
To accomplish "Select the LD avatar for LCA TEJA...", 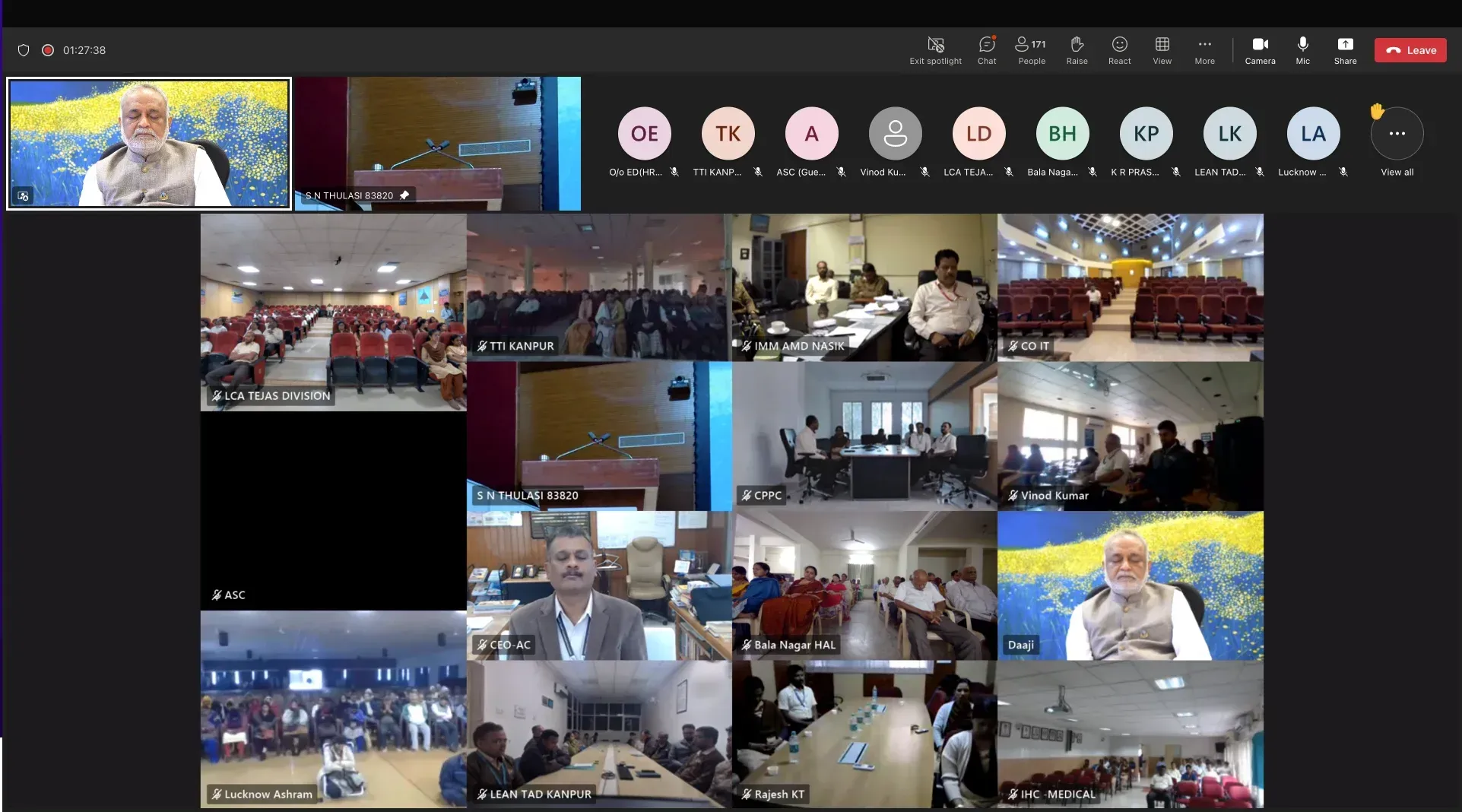I will tap(978, 134).
